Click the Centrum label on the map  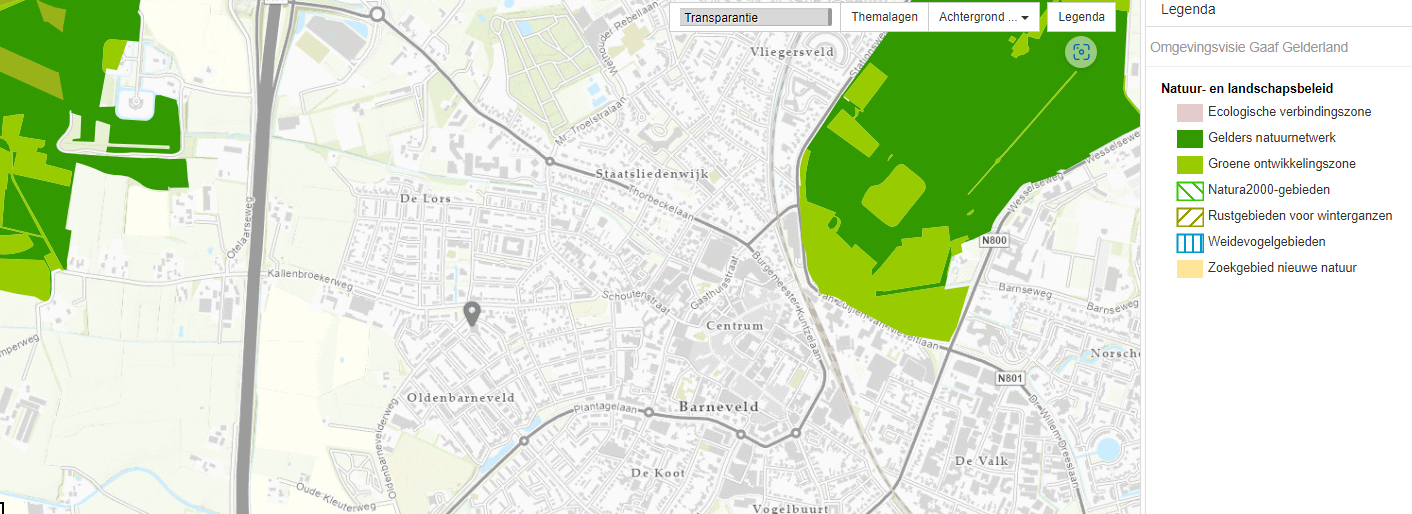point(735,326)
